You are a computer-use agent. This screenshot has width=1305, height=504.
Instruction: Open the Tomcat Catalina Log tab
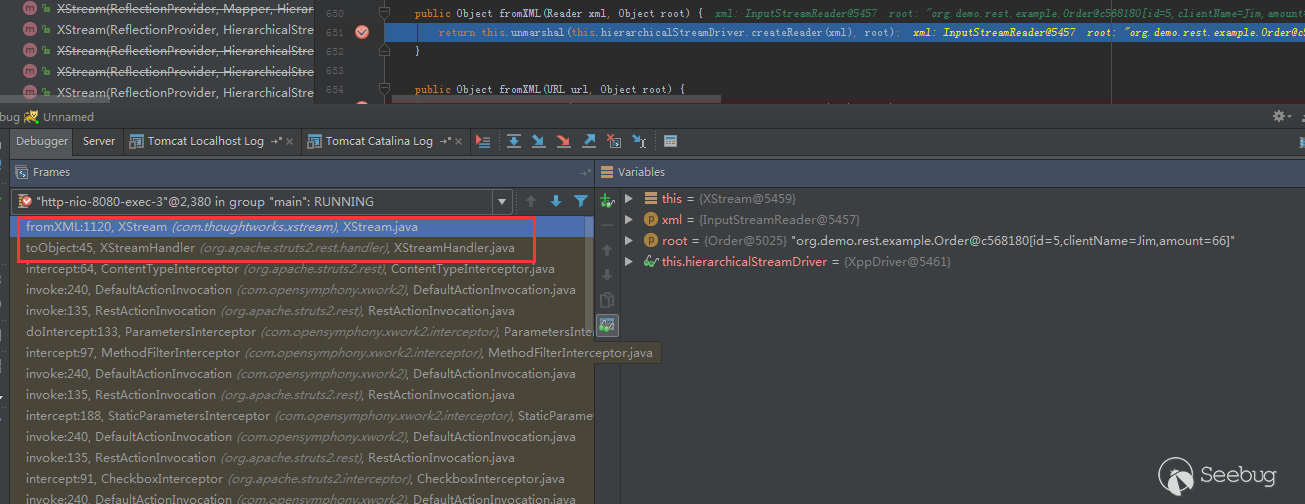378,141
